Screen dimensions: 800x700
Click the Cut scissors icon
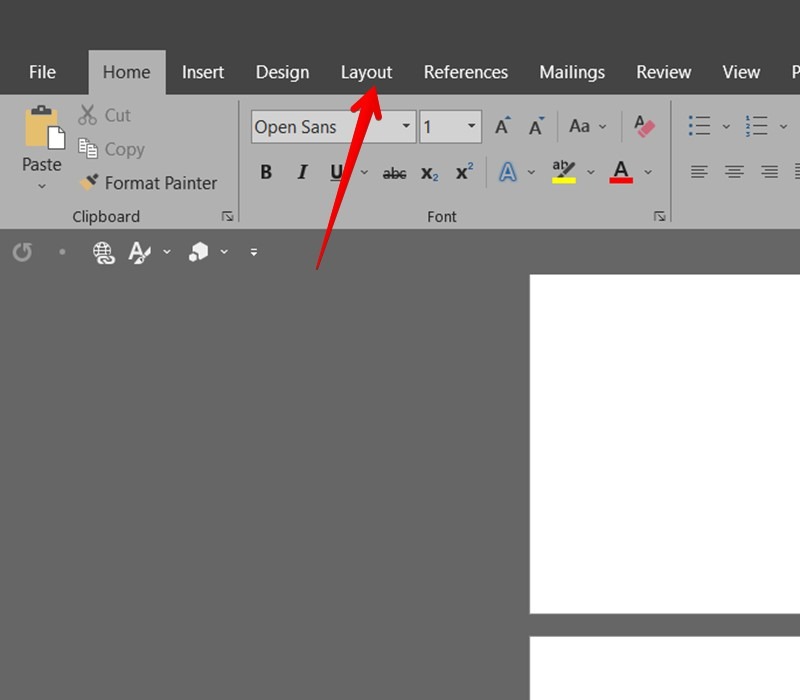pos(88,115)
